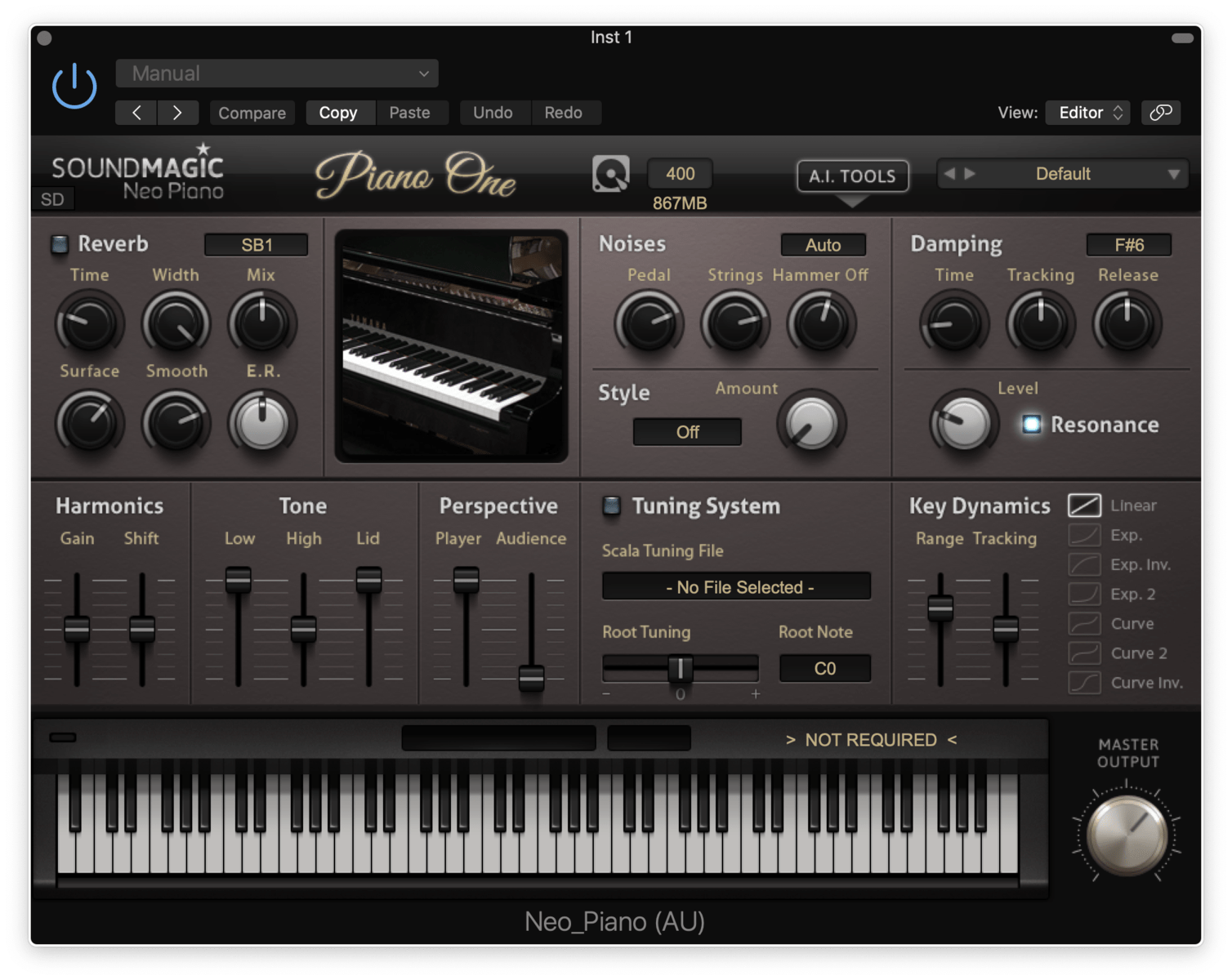Select Exp. curve icon

[1084, 535]
